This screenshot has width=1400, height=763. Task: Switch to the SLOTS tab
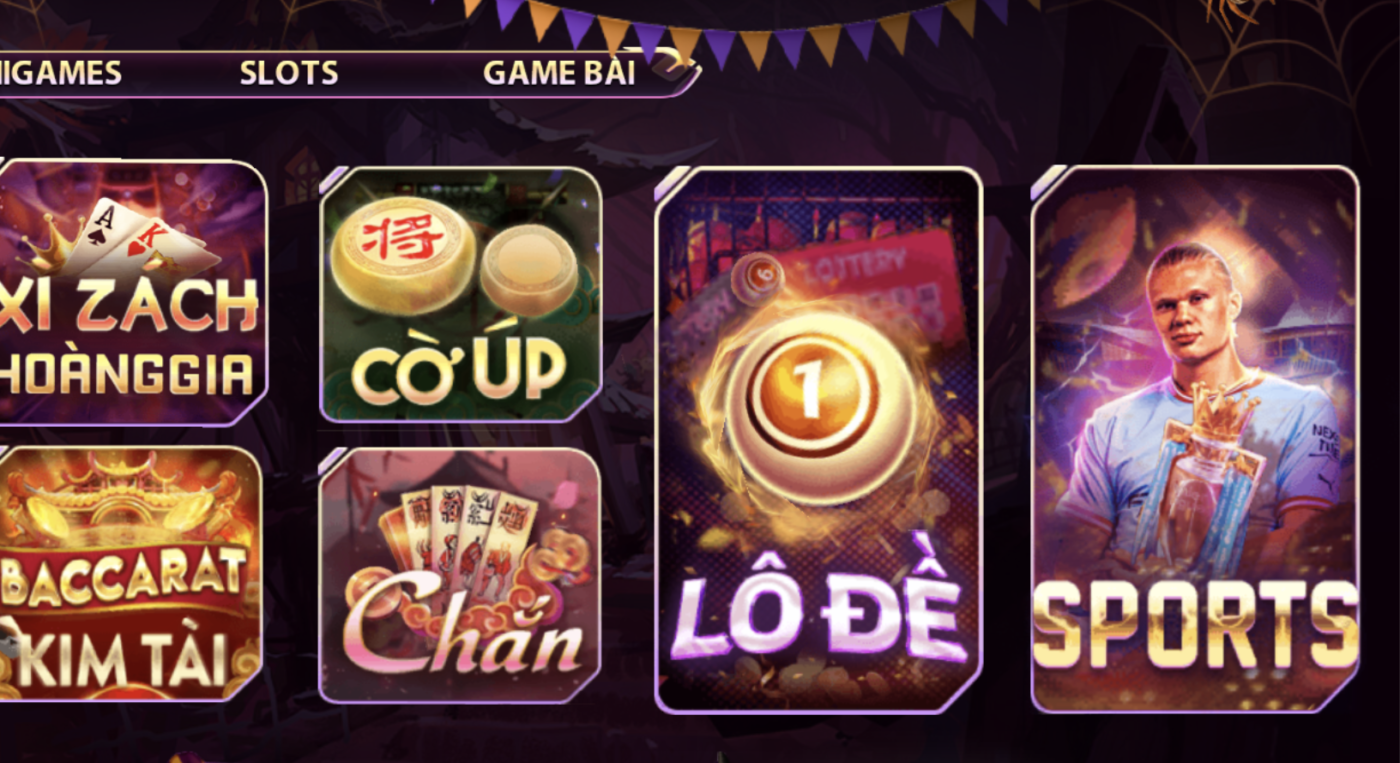(289, 73)
